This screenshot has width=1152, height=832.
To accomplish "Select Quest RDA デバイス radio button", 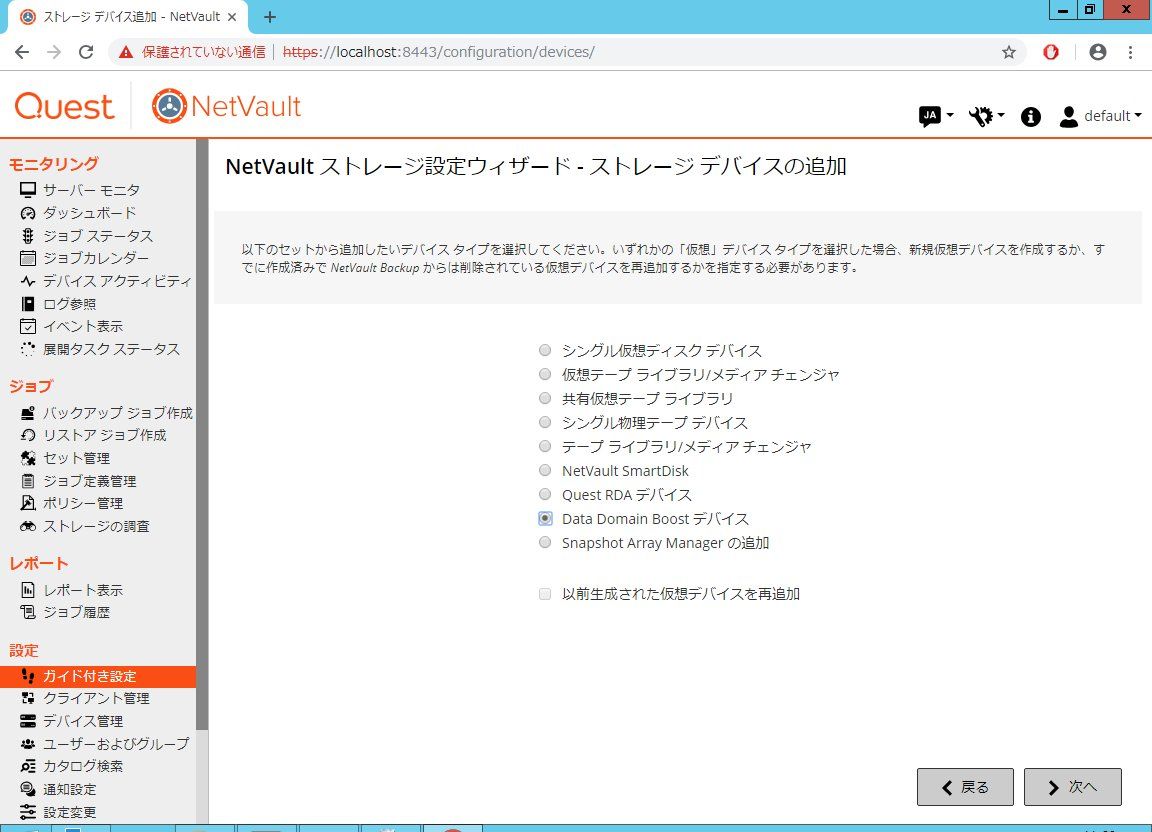I will coord(544,494).
